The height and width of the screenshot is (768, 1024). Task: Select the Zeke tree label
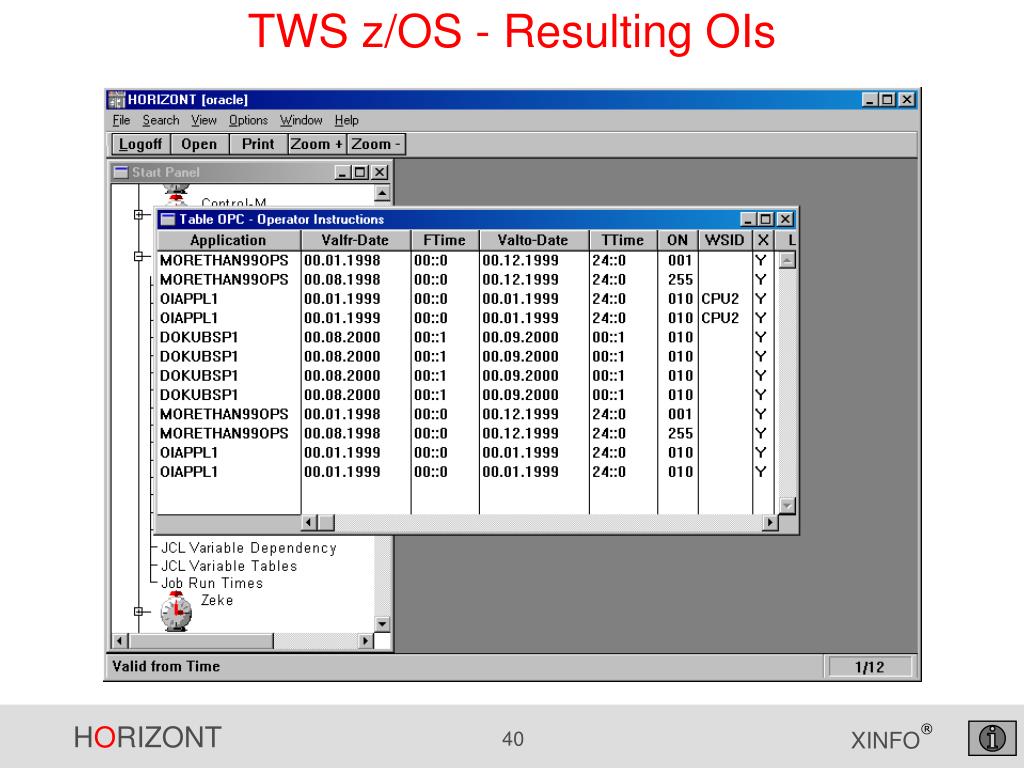coord(217,600)
